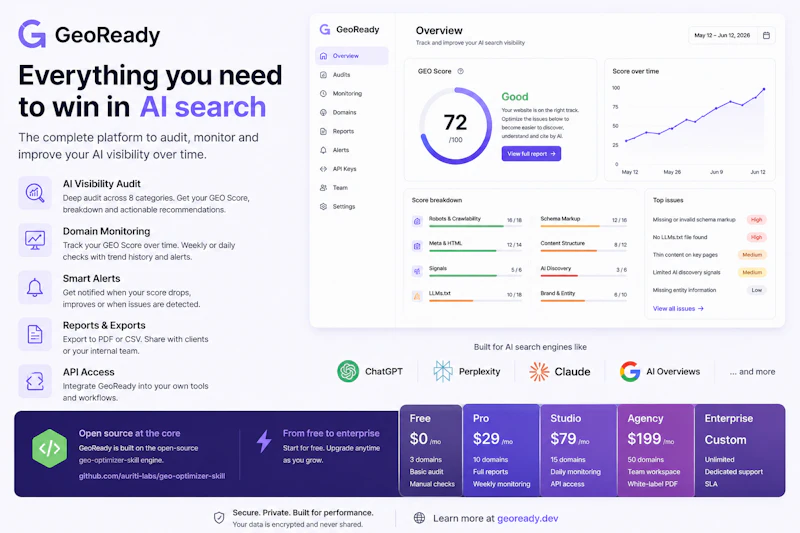Click the green open source hexagon icon
Screen dimensions: 800x533
(49, 448)
